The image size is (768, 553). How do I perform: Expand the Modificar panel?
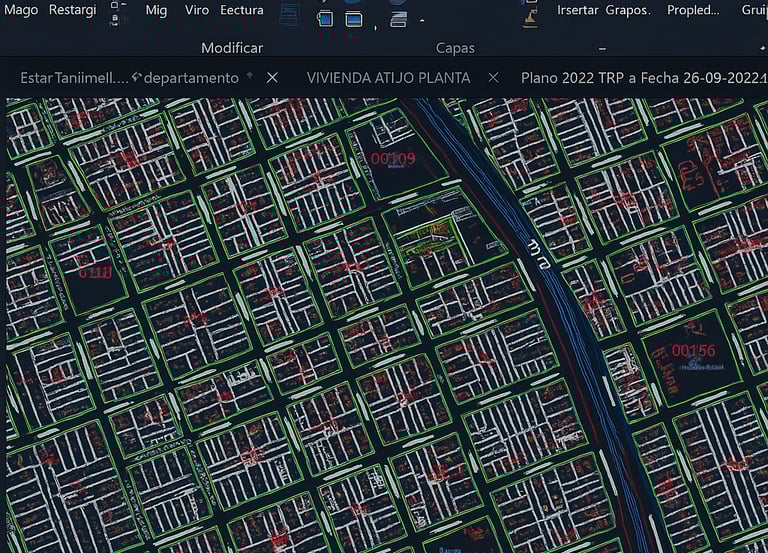[x=232, y=48]
